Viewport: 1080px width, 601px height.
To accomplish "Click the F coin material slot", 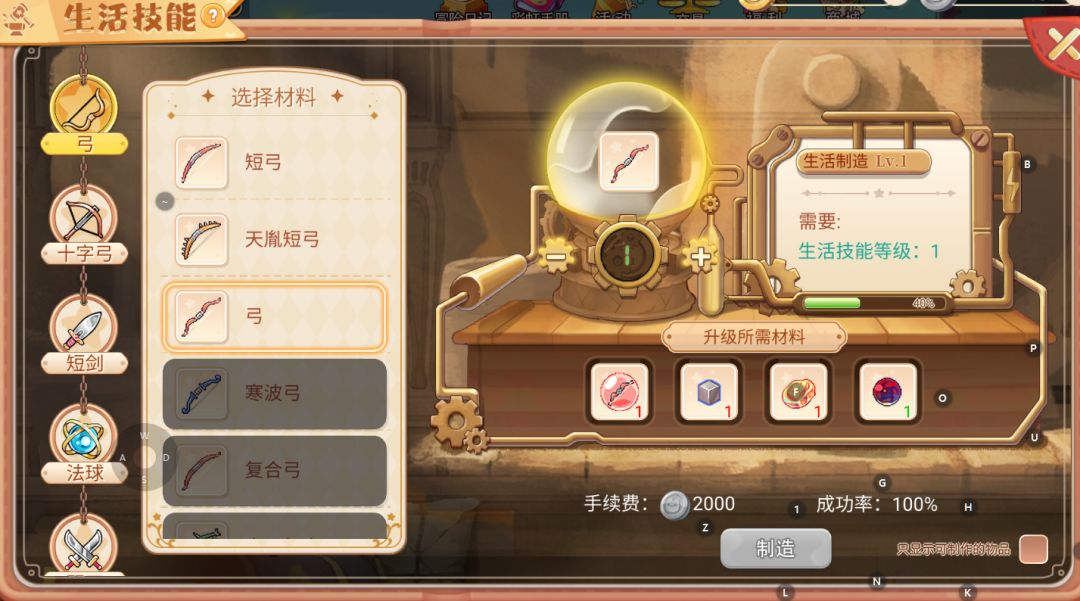I will [x=798, y=391].
